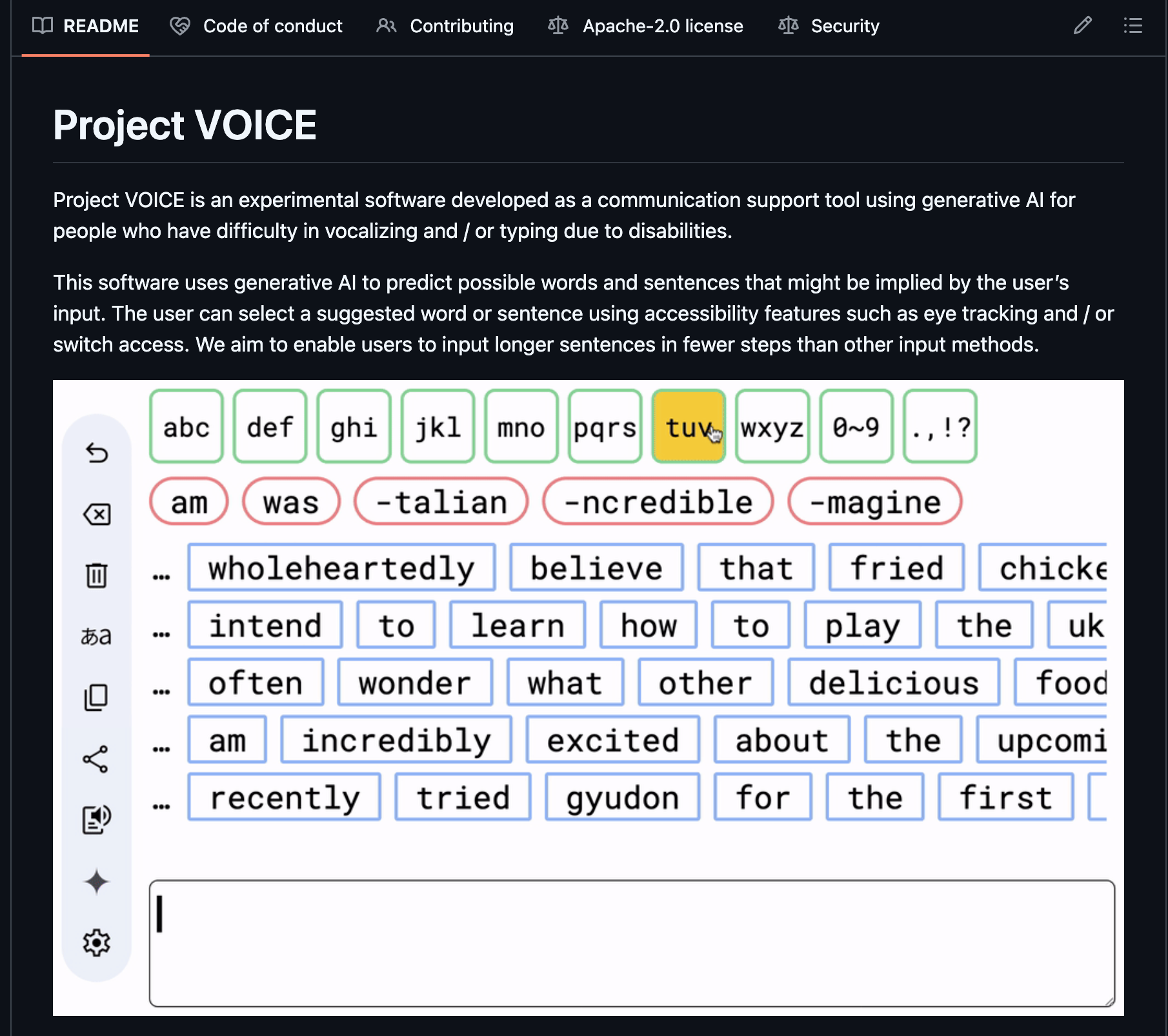Choose the 'was' word suggestion
Screen dimensions: 1168x1036
coord(291,501)
